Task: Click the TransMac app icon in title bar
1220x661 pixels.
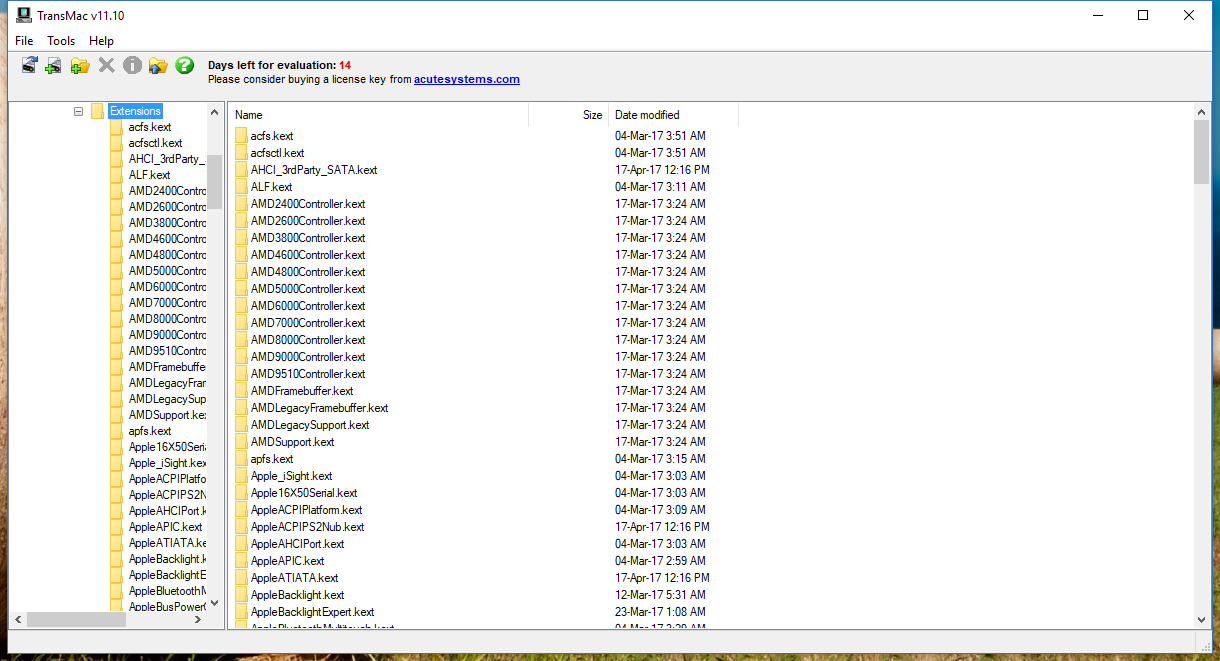Action: click(x=24, y=15)
